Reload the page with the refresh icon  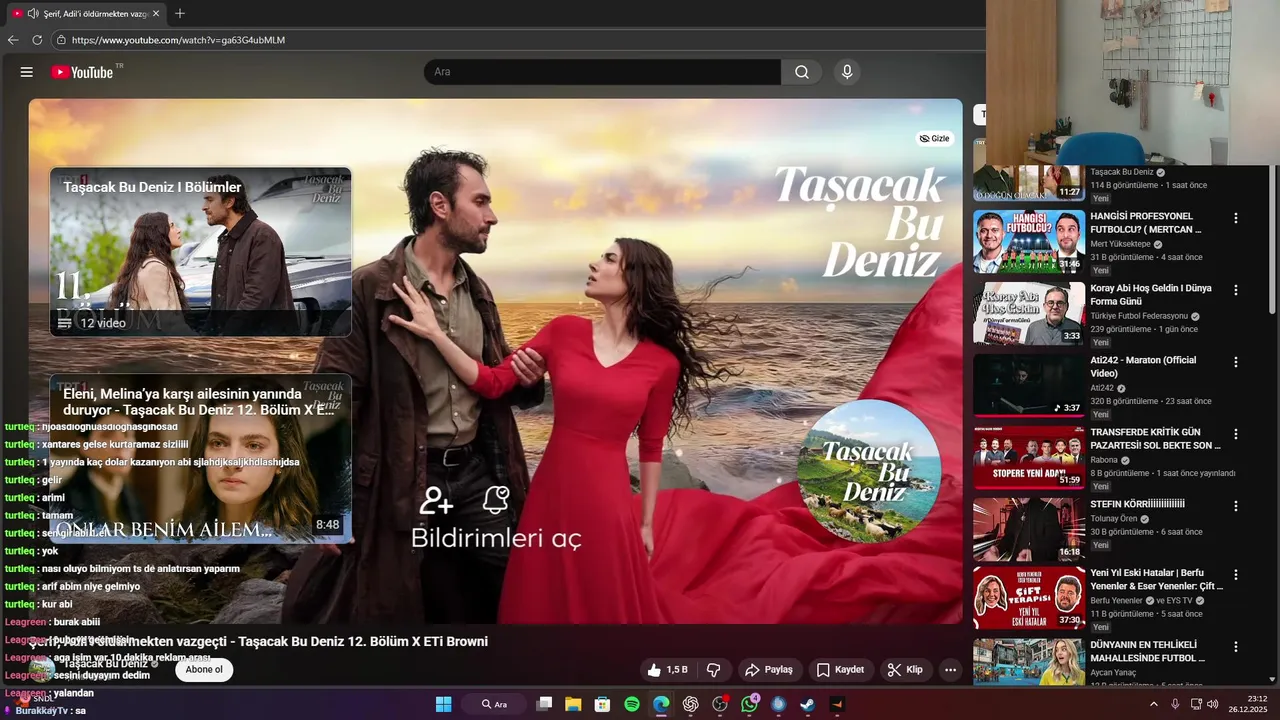click(x=37, y=40)
